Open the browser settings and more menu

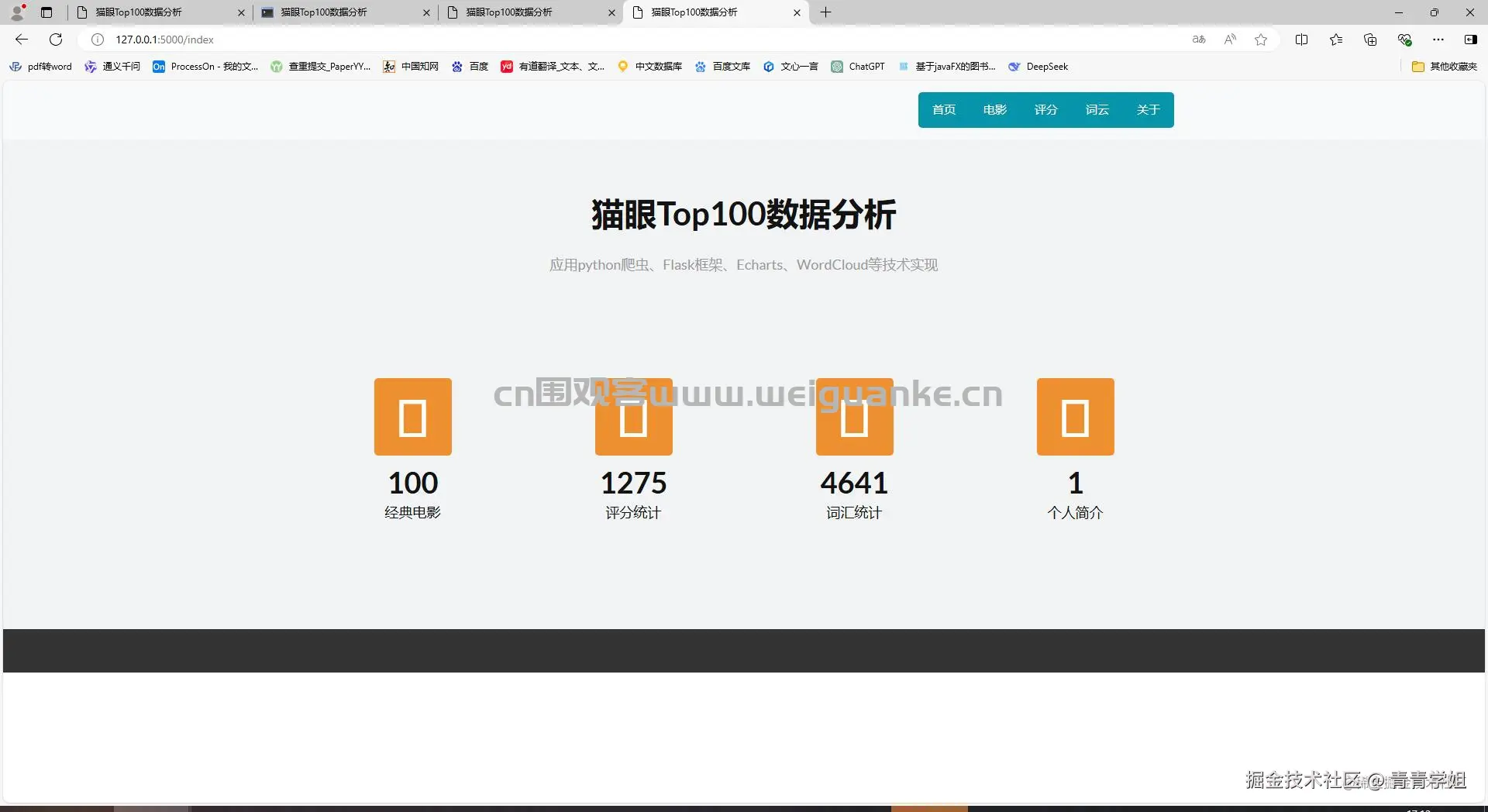coord(1438,40)
